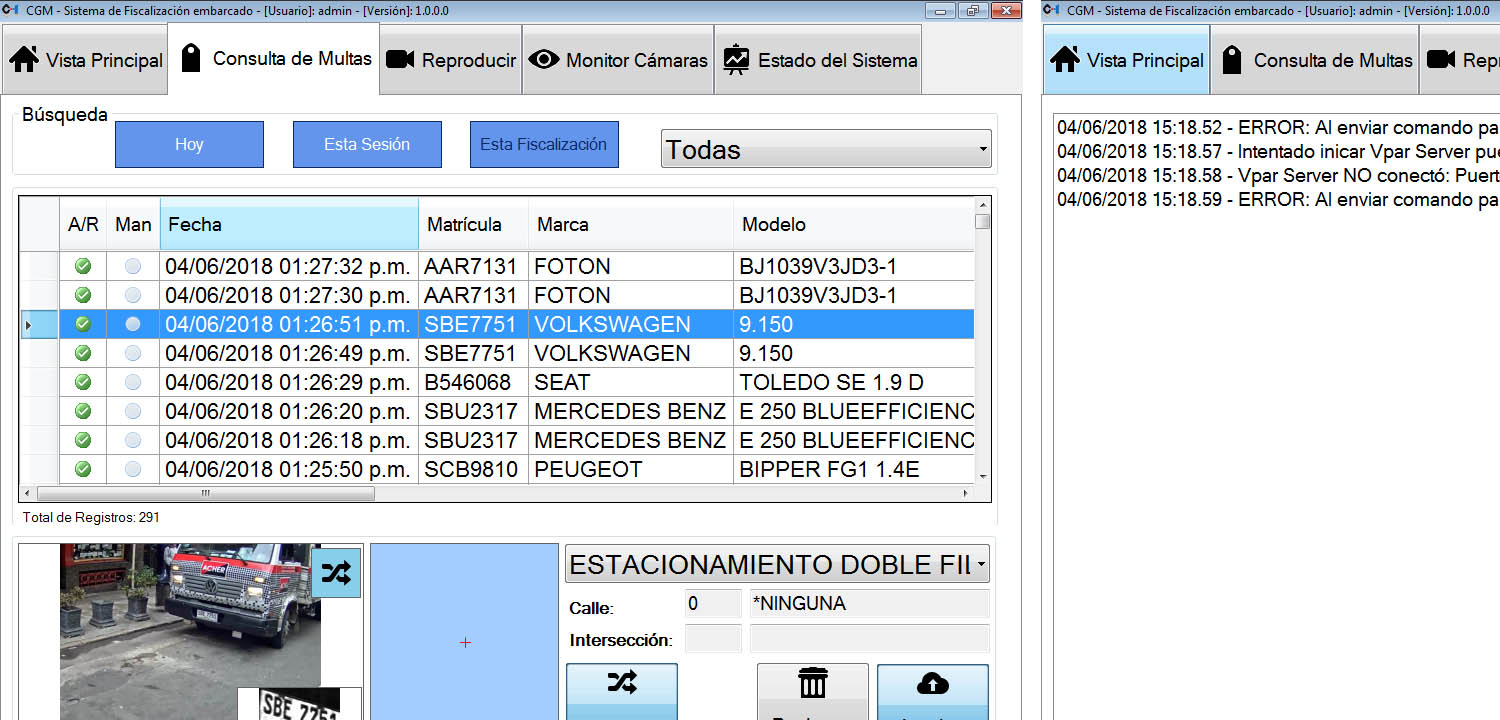1500x720 pixels.
Task: Select the VOLKSWAGEN cell in 01:26:49 p.m. row
Action: pyautogui.click(x=630, y=353)
